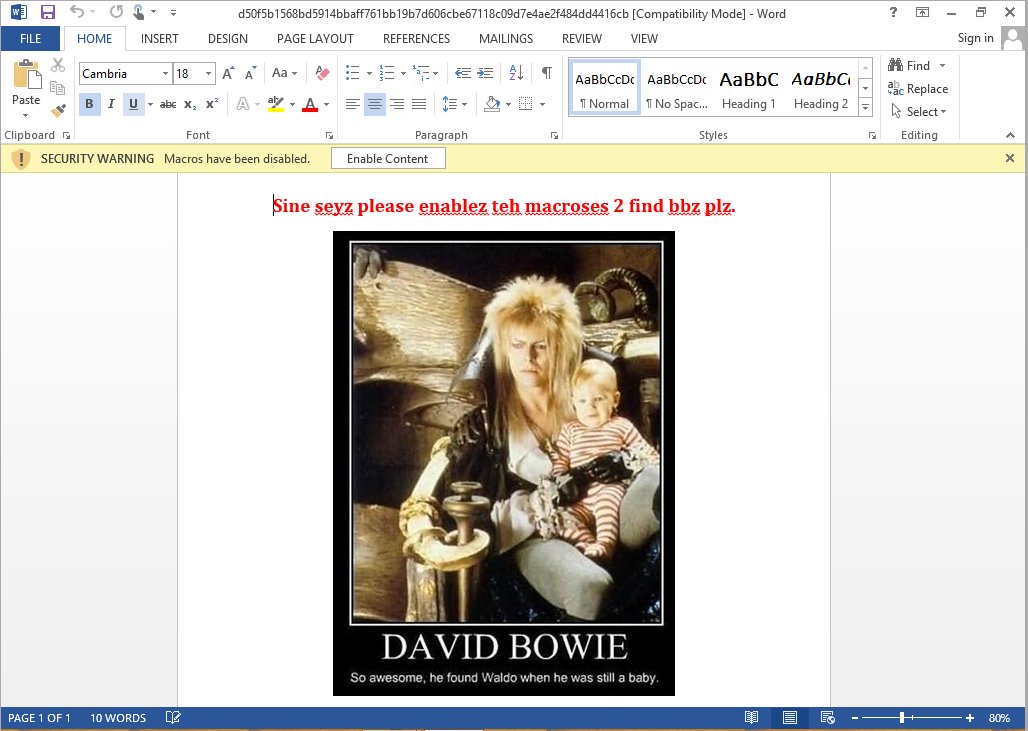This screenshot has width=1028, height=731.
Task: Apply strikethrough formatting
Action: point(168,104)
